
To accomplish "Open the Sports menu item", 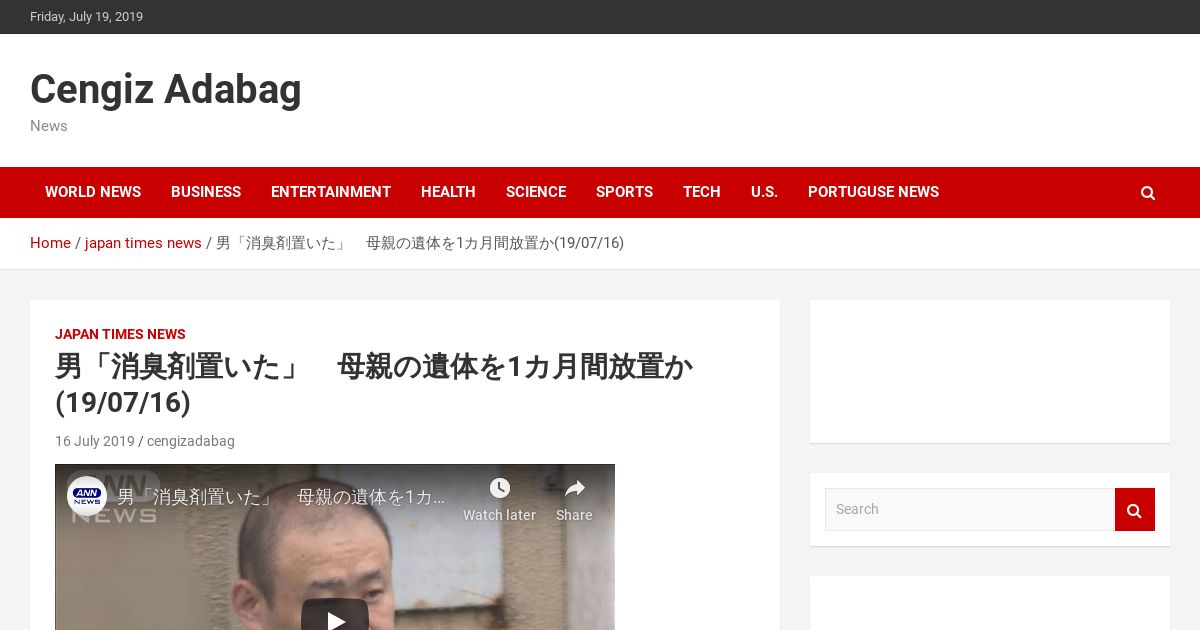I will [624, 192].
